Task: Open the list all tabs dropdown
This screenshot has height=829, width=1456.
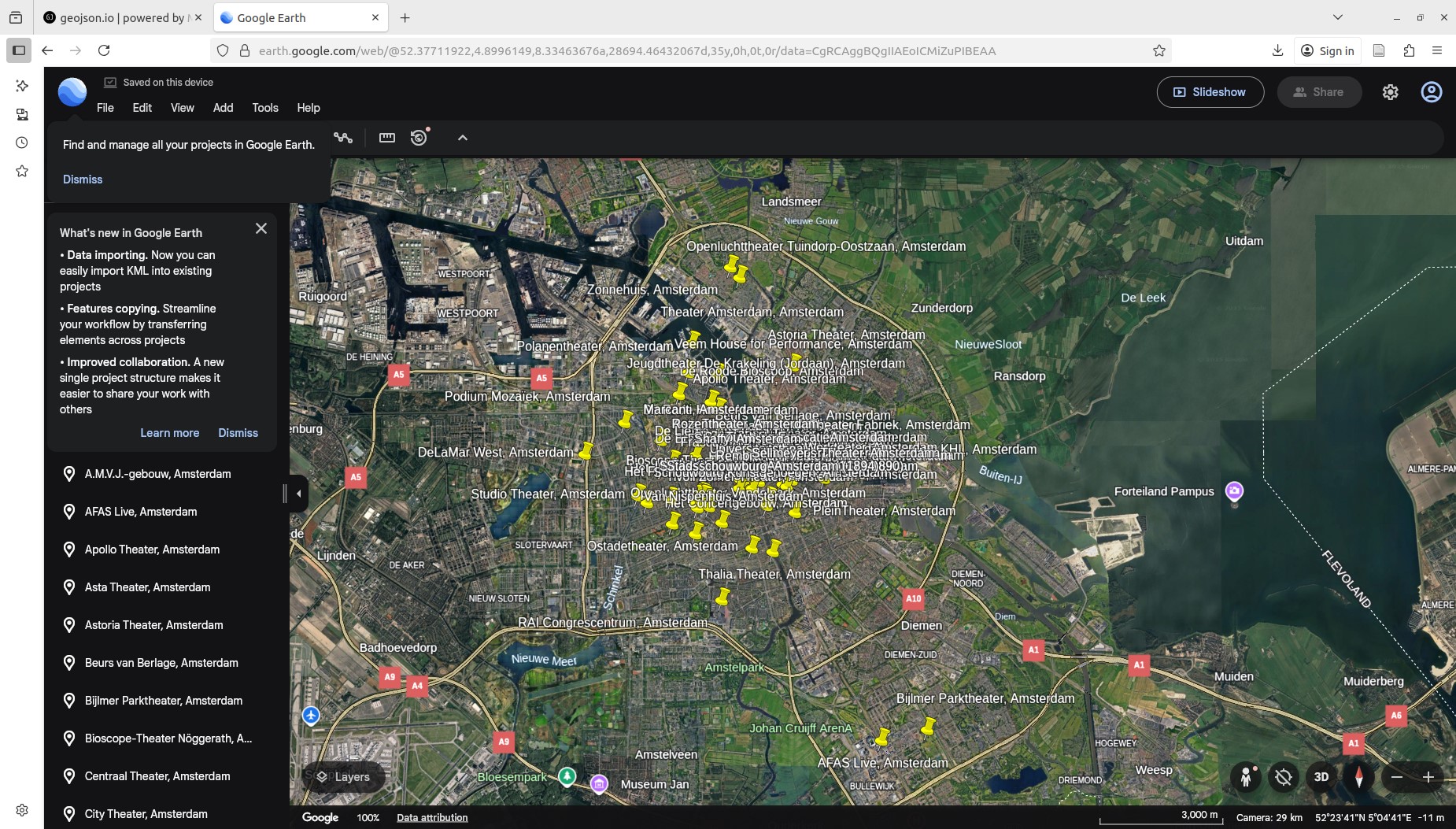Action: click(1337, 17)
